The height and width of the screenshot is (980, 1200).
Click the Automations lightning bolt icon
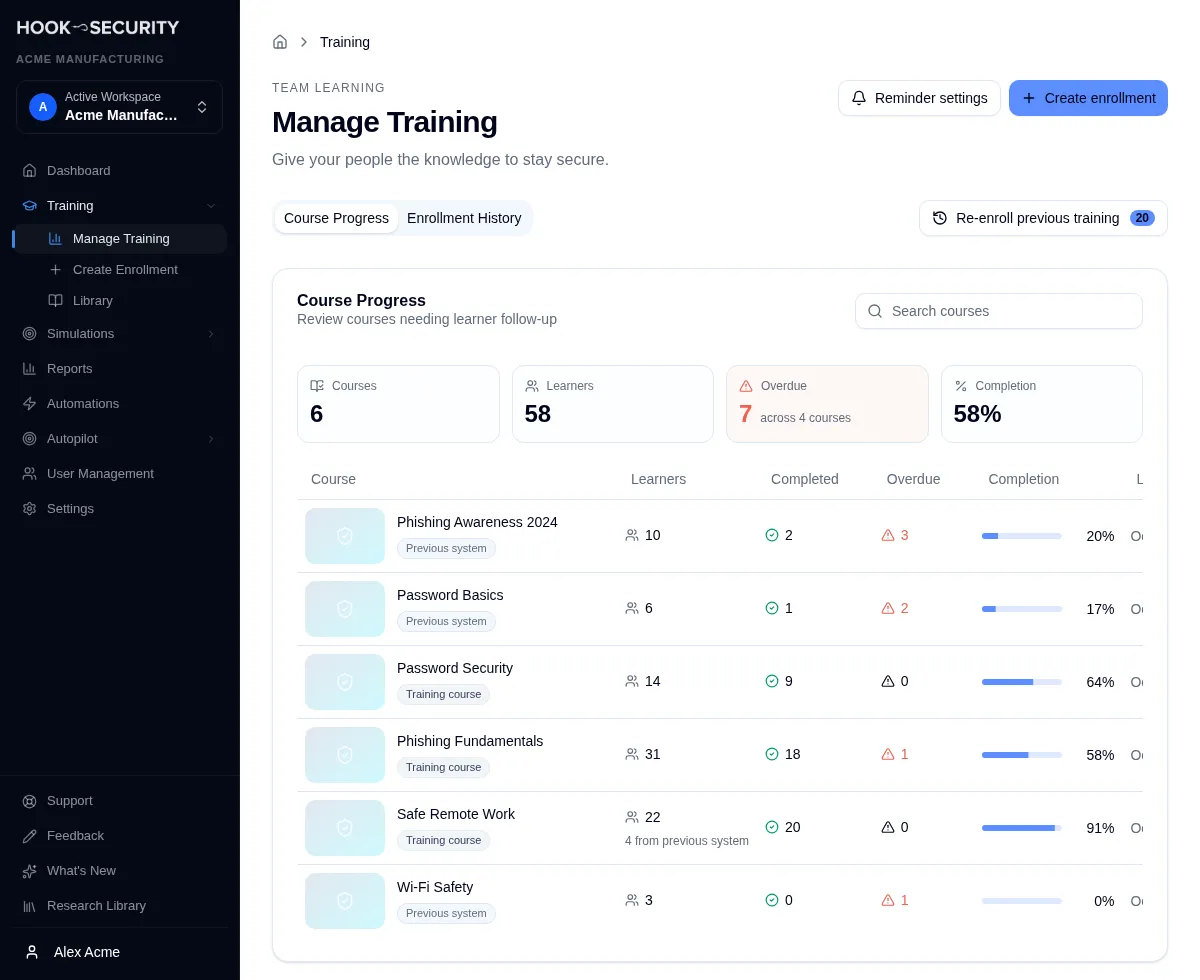(30, 404)
